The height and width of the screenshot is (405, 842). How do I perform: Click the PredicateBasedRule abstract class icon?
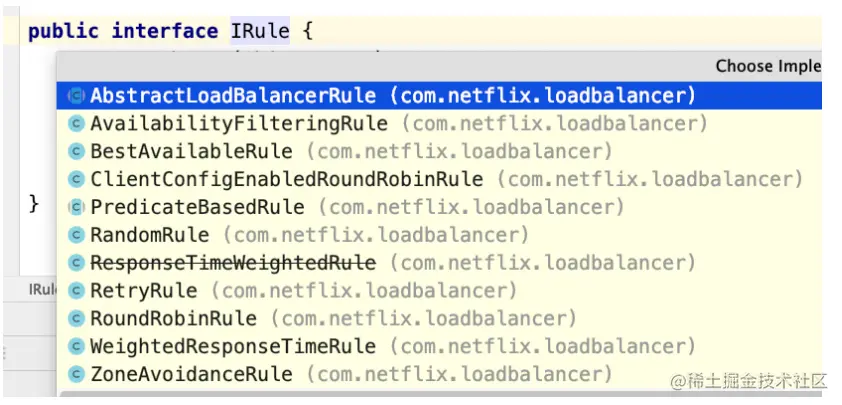(76, 207)
